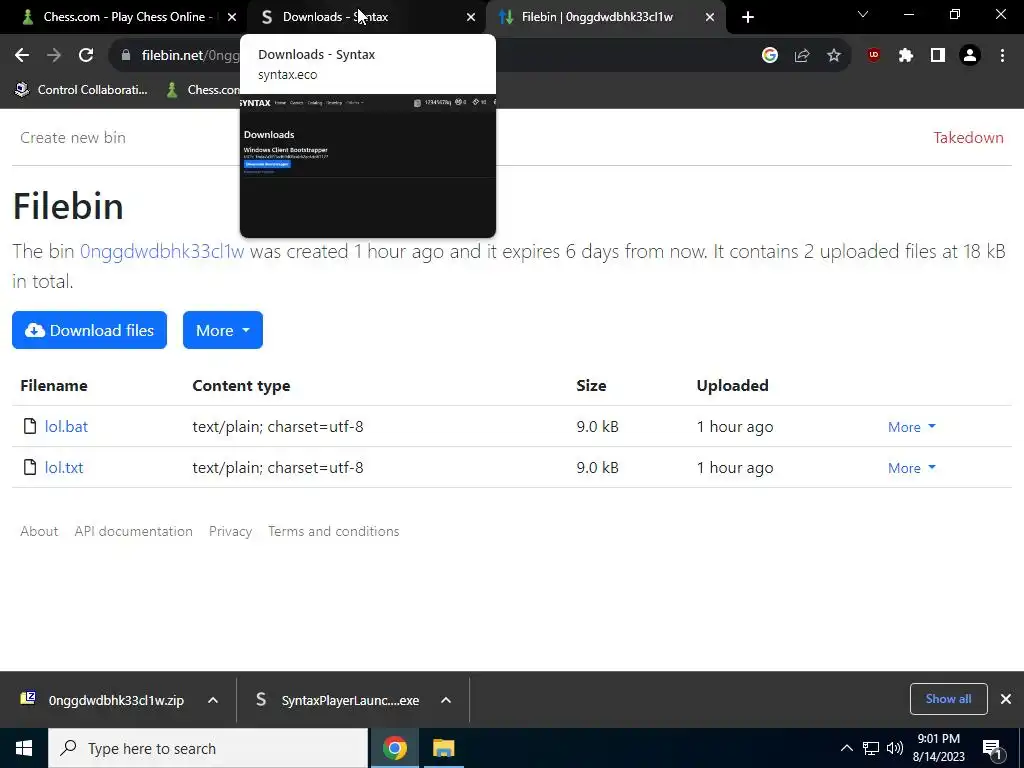
Task: Click Chrome icon in taskbar
Action: (x=394, y=748)
